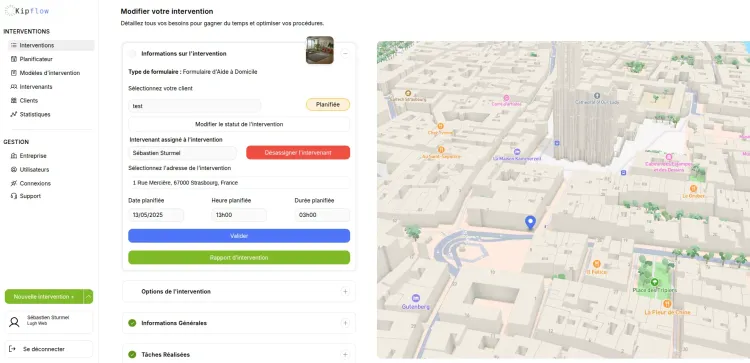
Task: Expand the Informations Générales section
Action: click(345, 323)
